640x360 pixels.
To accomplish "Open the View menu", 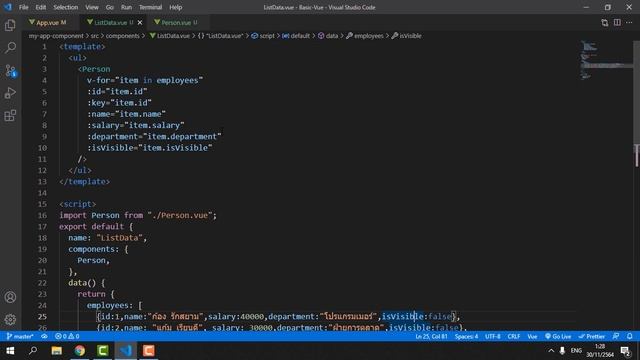I will click(x=91, y=7).
